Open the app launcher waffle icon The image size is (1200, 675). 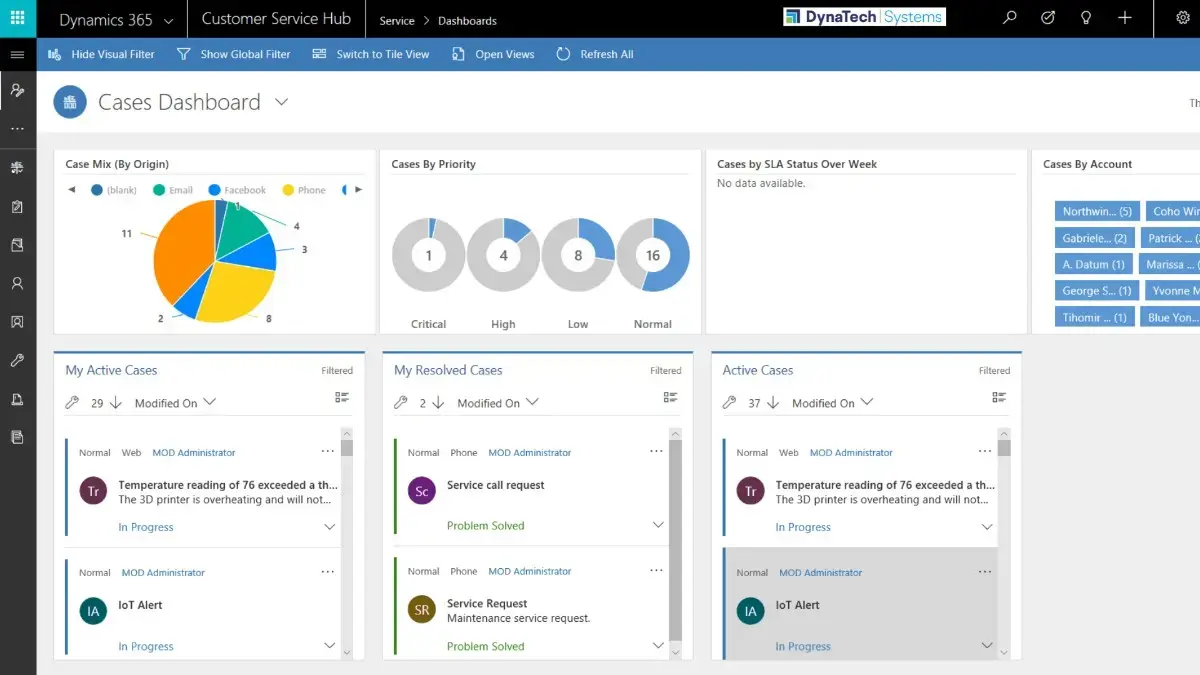pyautogui.click(x=18, y=18)
